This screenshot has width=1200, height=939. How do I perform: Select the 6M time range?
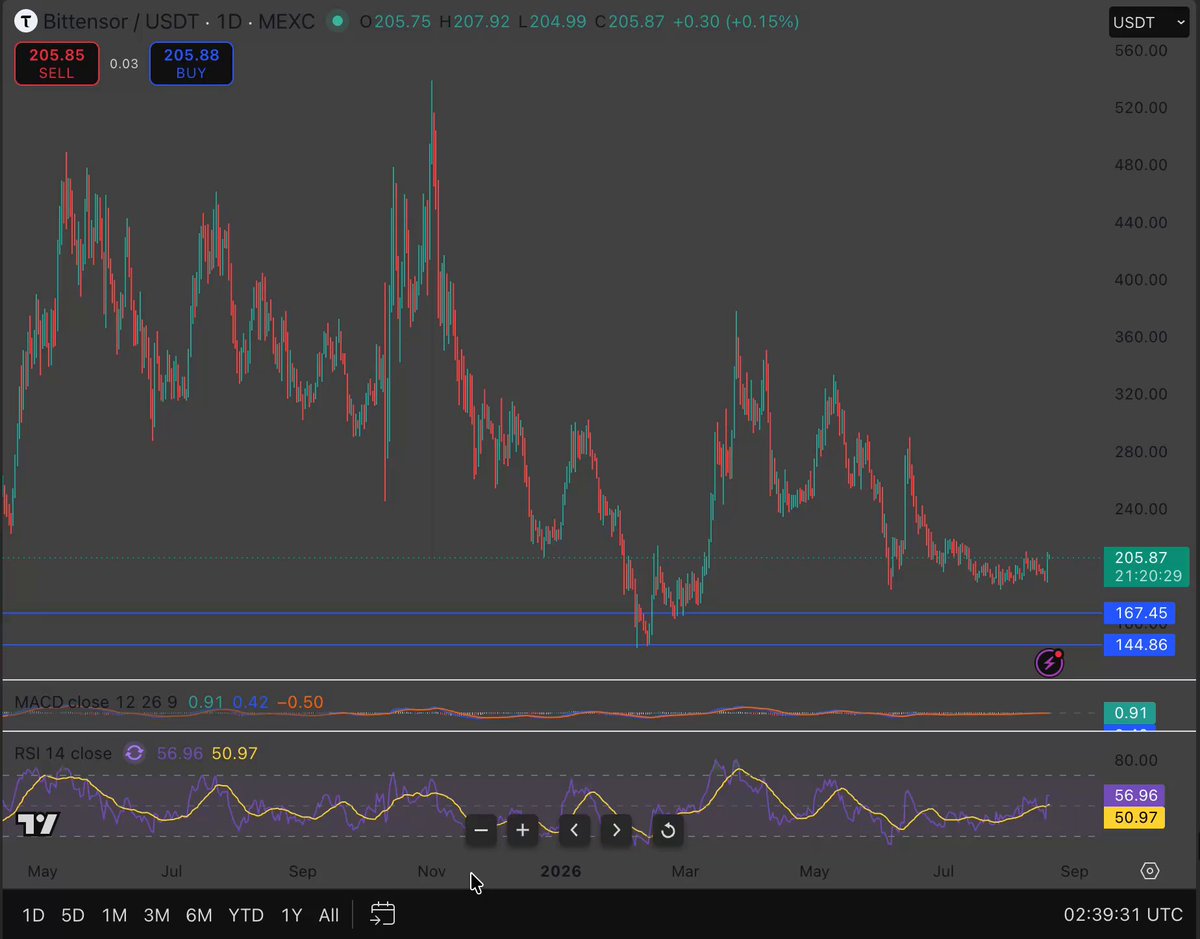tap(199, 915)
